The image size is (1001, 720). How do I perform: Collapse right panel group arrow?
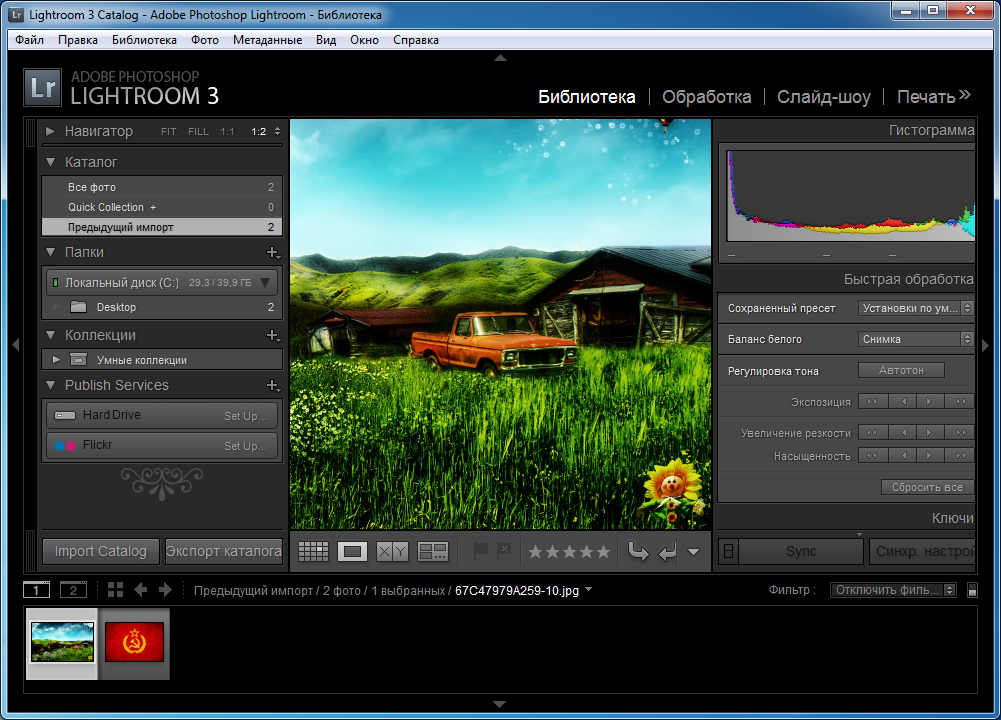point(985,345)
